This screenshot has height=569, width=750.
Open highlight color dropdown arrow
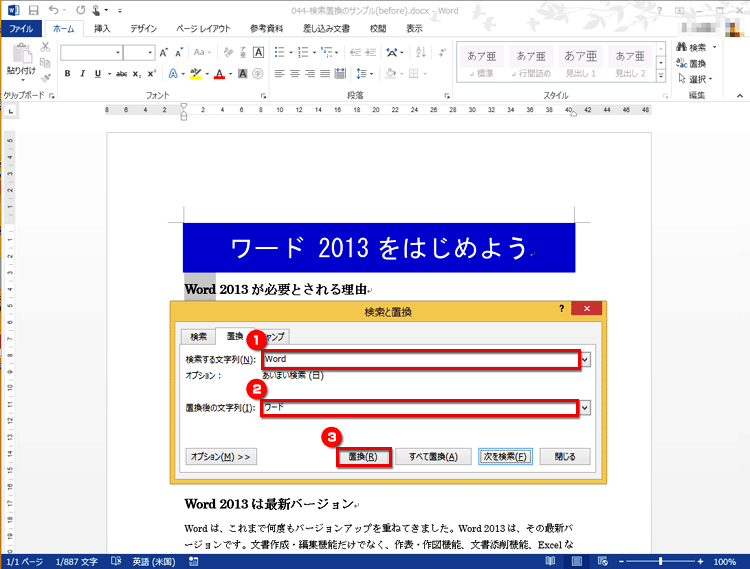(x=207, y=74)
